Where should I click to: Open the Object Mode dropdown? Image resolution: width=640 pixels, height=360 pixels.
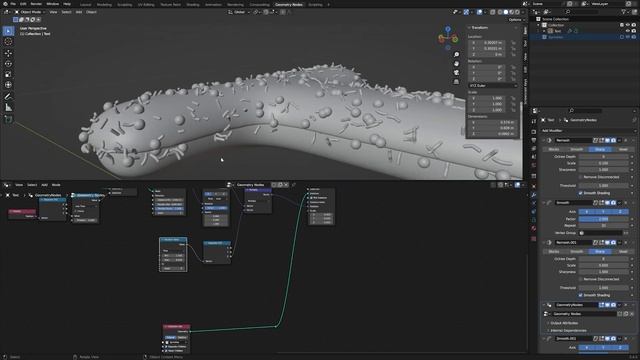click(30, 12)
